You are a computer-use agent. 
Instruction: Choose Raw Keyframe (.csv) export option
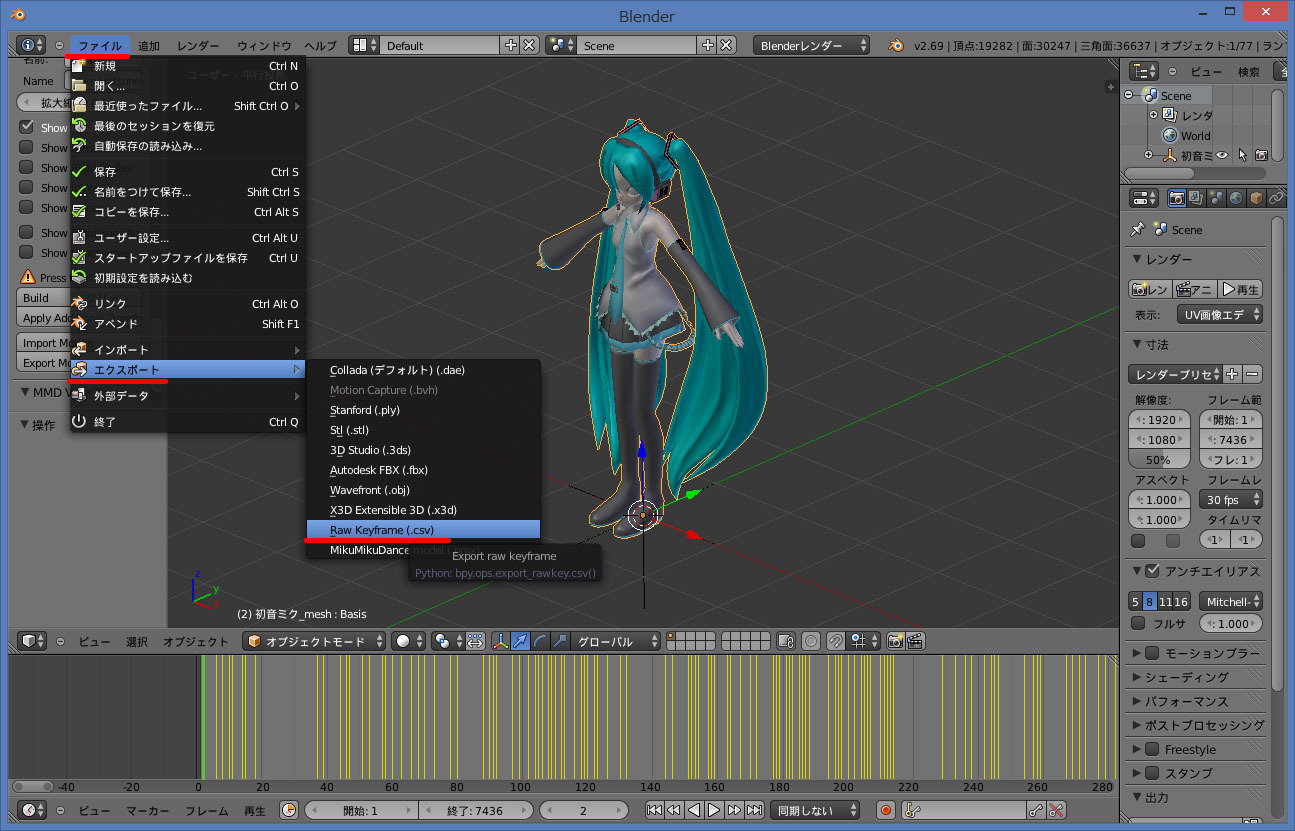click(x=423, y=530)
